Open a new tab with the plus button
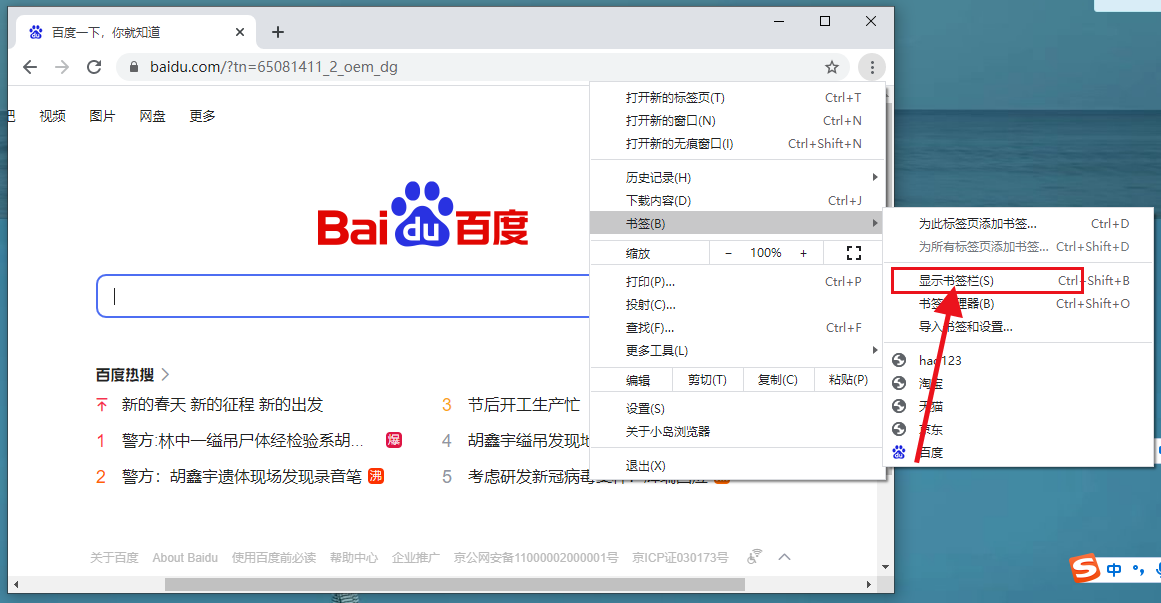Viewport: 1161px width, 603px height. coord(278,32)
